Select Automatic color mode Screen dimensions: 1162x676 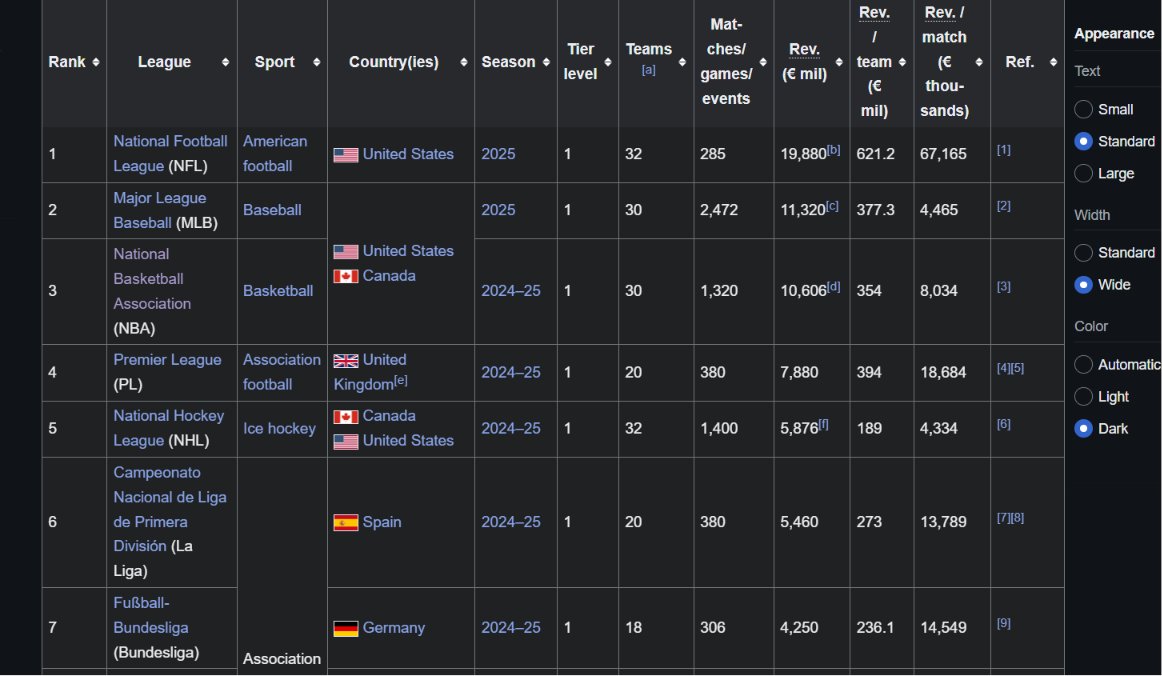pyautogui.click(x=1083, y=364)
